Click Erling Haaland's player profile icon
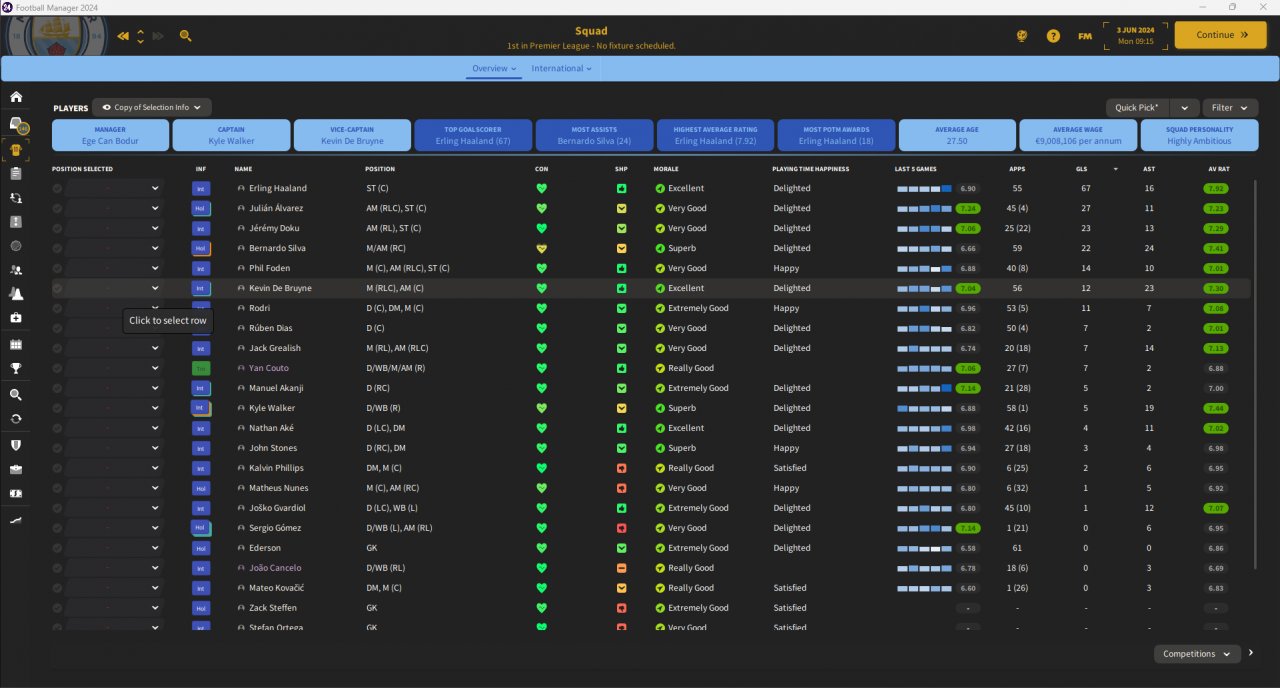 click(241, 188)
